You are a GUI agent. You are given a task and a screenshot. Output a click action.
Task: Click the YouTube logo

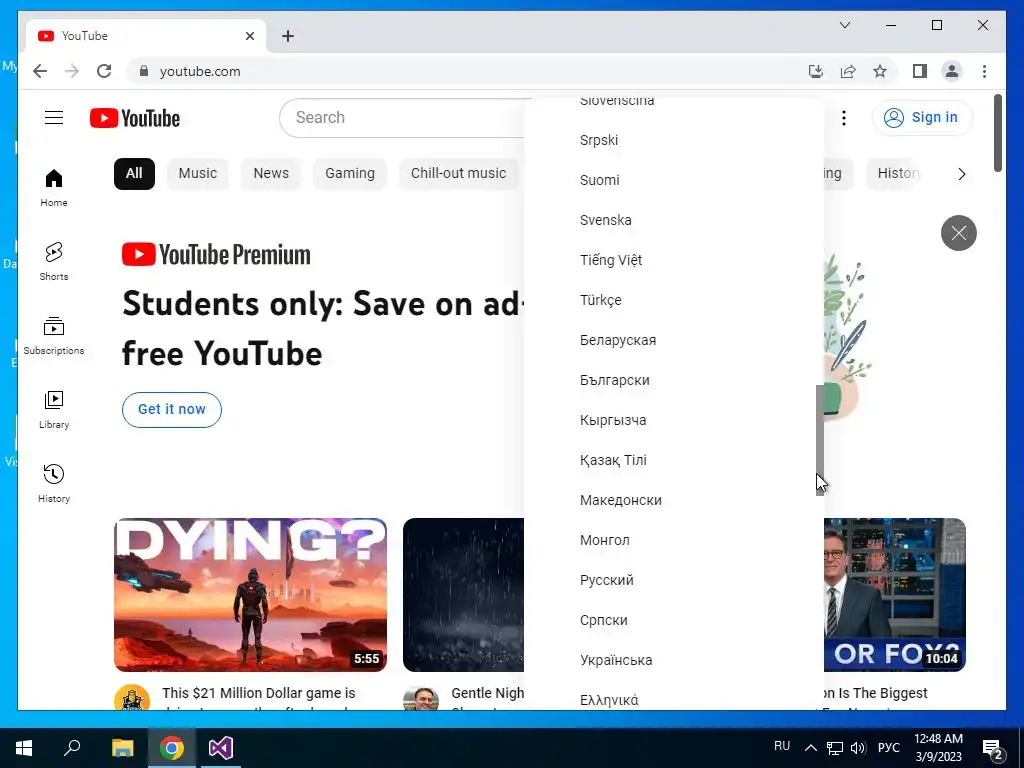(x=135, y=118)
